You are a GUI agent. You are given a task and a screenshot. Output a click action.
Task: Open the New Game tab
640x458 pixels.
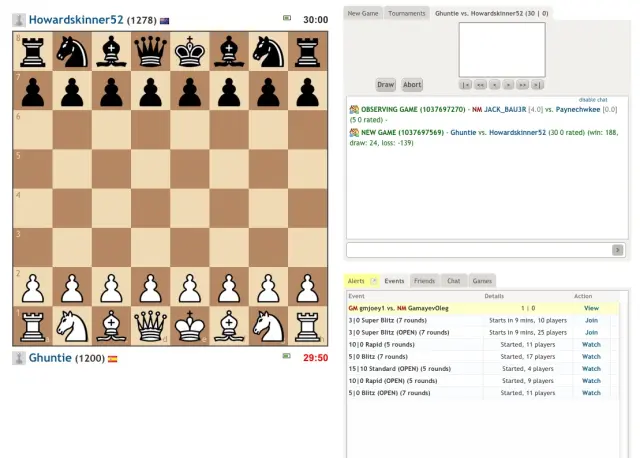[362, 13]
